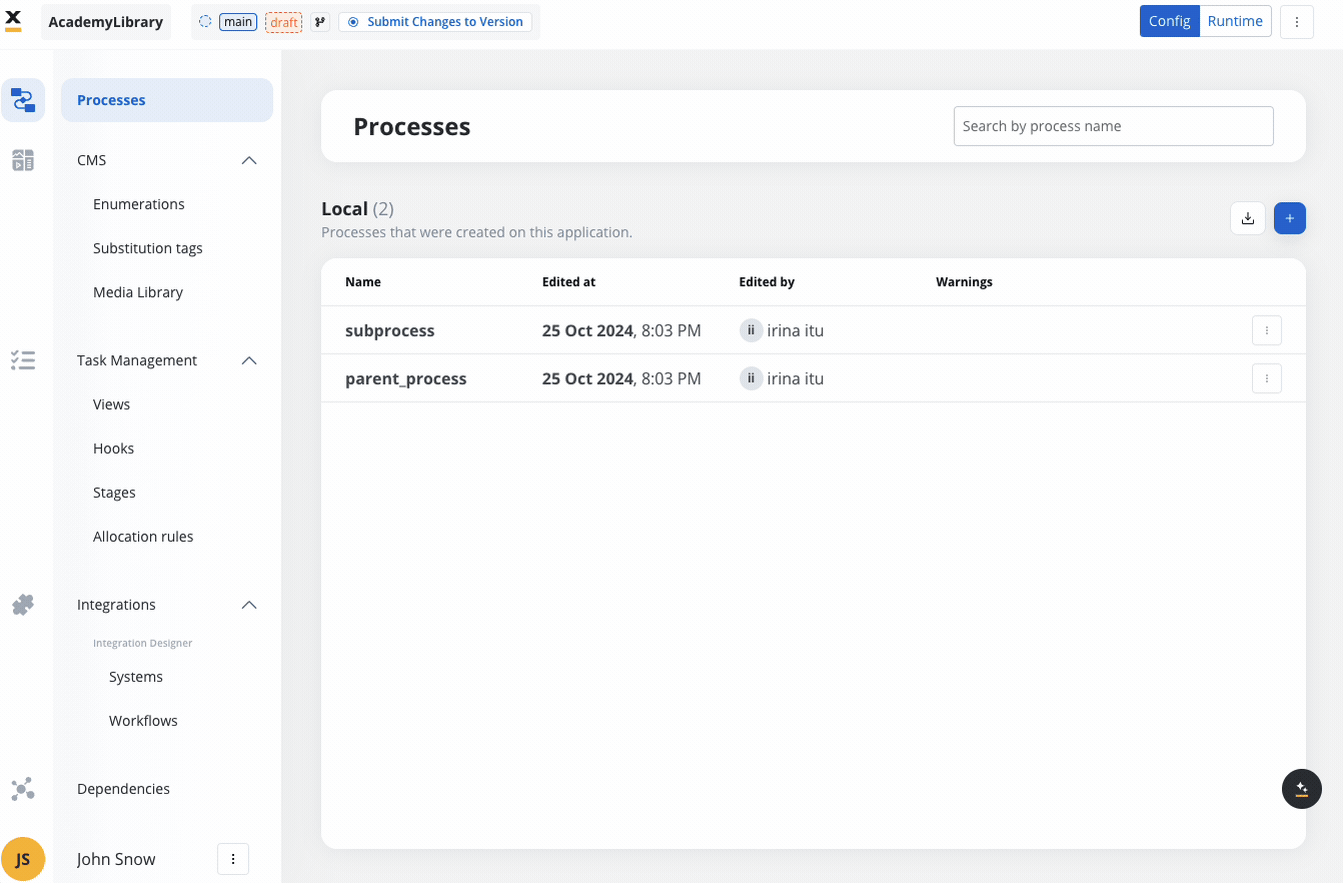Viewport: 1343px width, 883px height.
Task: Click the dashed circle version icon
Action: (x=205, y=21)
